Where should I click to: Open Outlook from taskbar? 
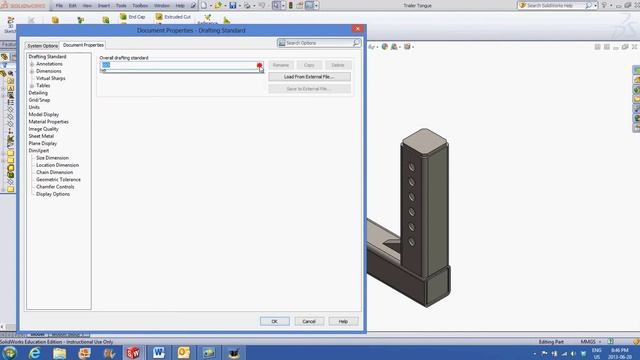(x=183, y=353)
